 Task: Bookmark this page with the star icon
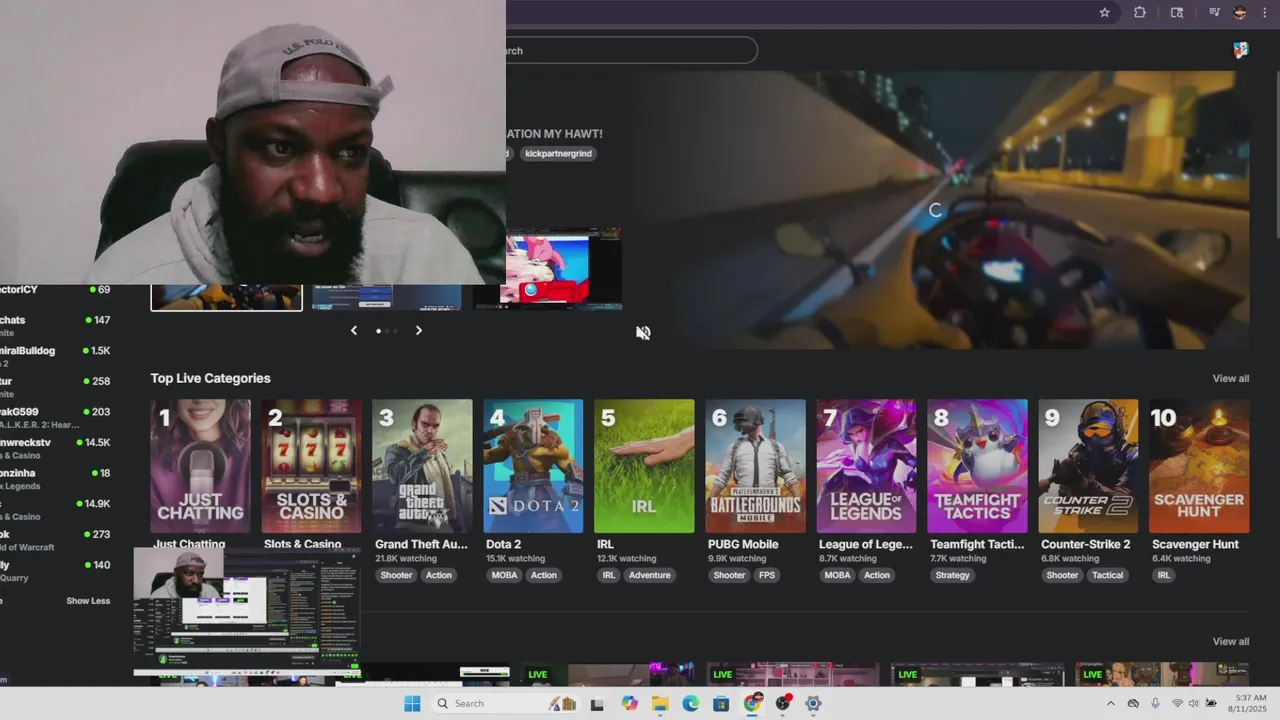[x=1104, y=13]
